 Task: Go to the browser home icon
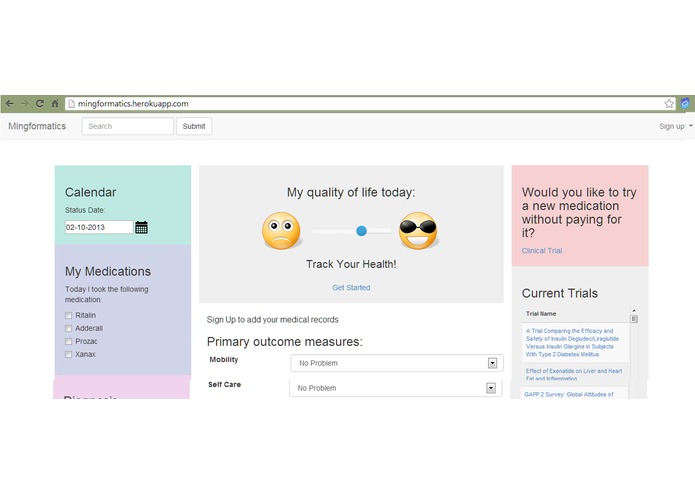[55, 104]
